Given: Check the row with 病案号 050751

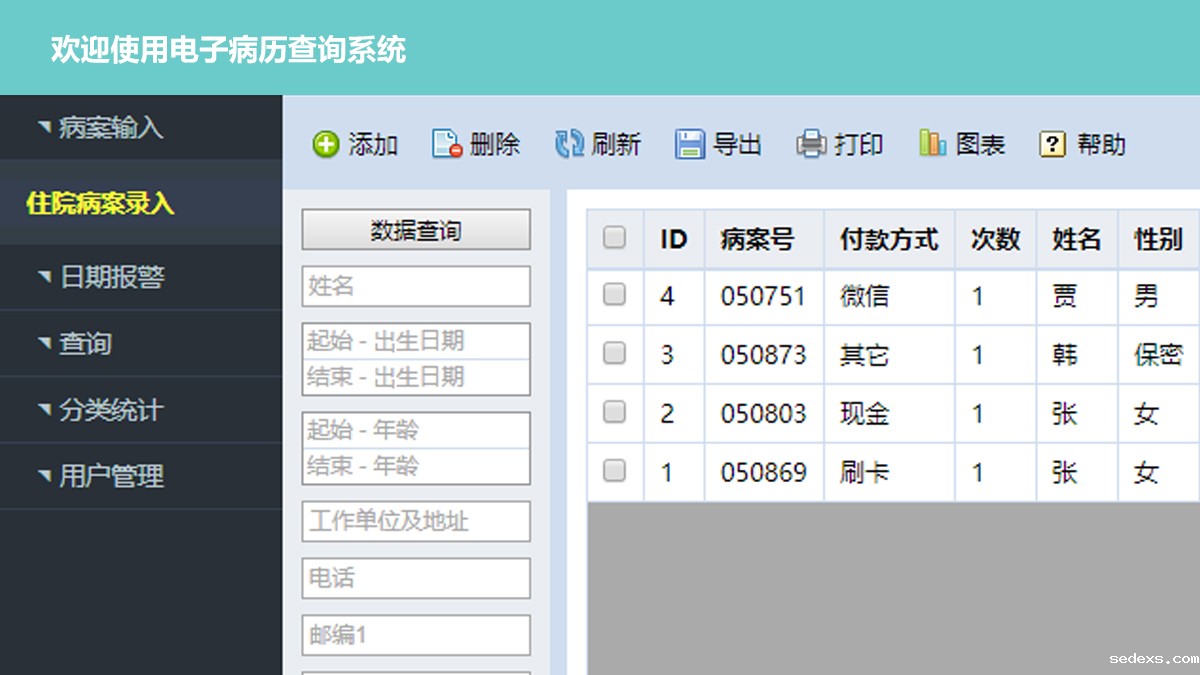Looking at the screenshot, I should coord(614,295).
